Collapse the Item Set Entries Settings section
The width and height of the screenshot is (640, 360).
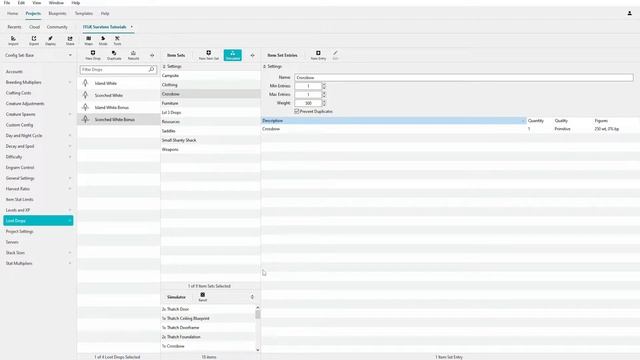point(264,66)
